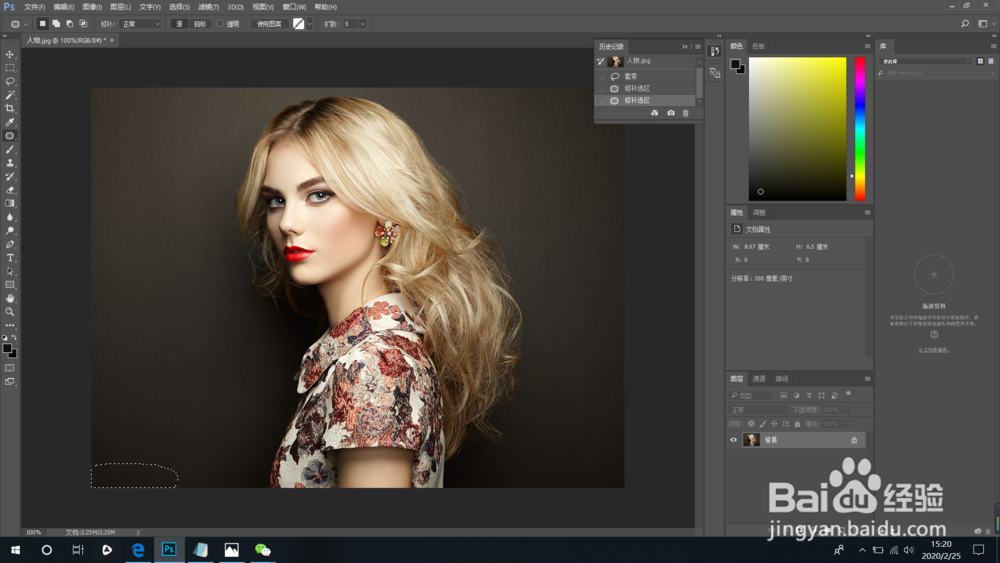Open the 扩散 value dropdown
This screenshot has width=1000, height=563.
(363, 24)
